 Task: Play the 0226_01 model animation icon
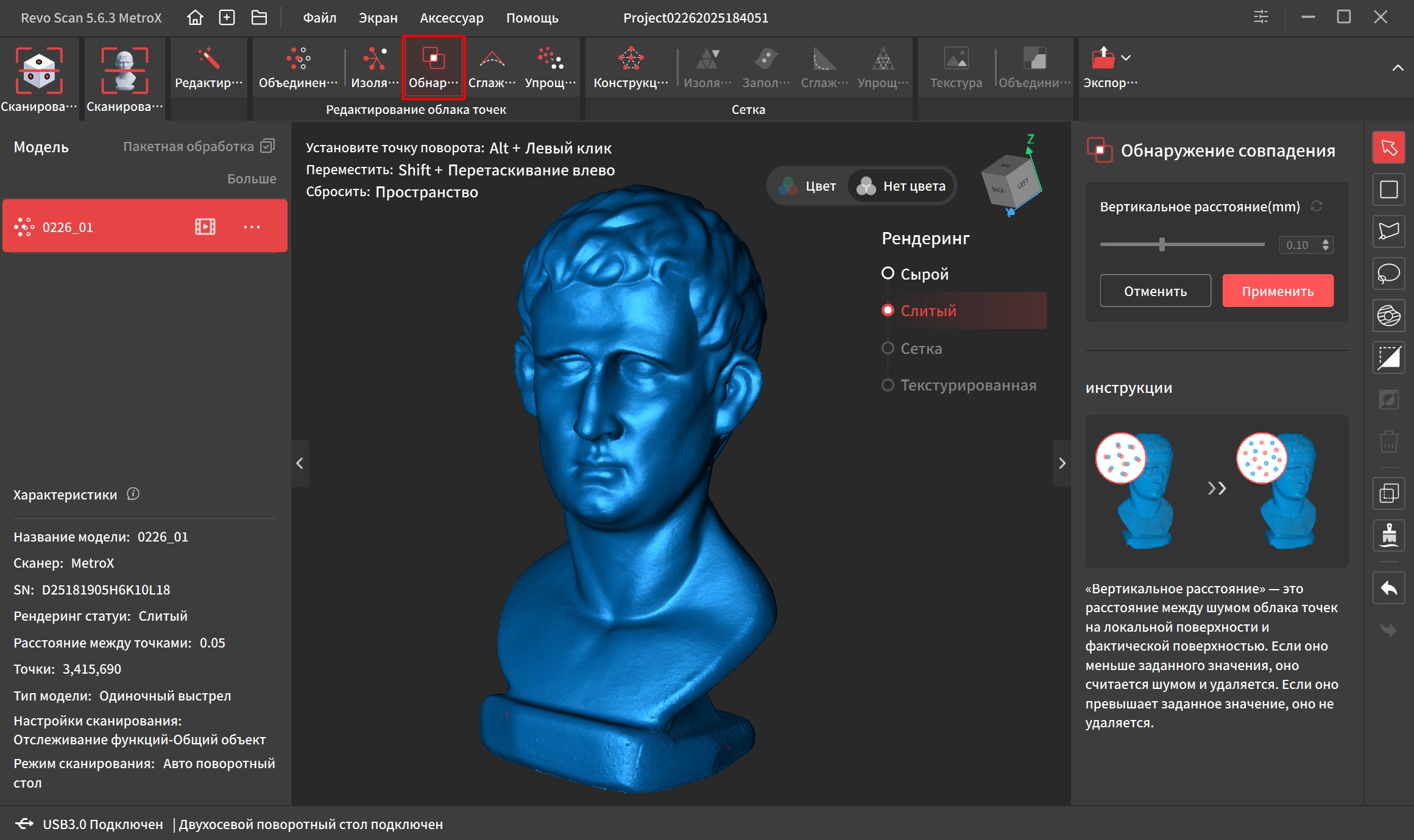pyautogui.click(x=205, y=227)
